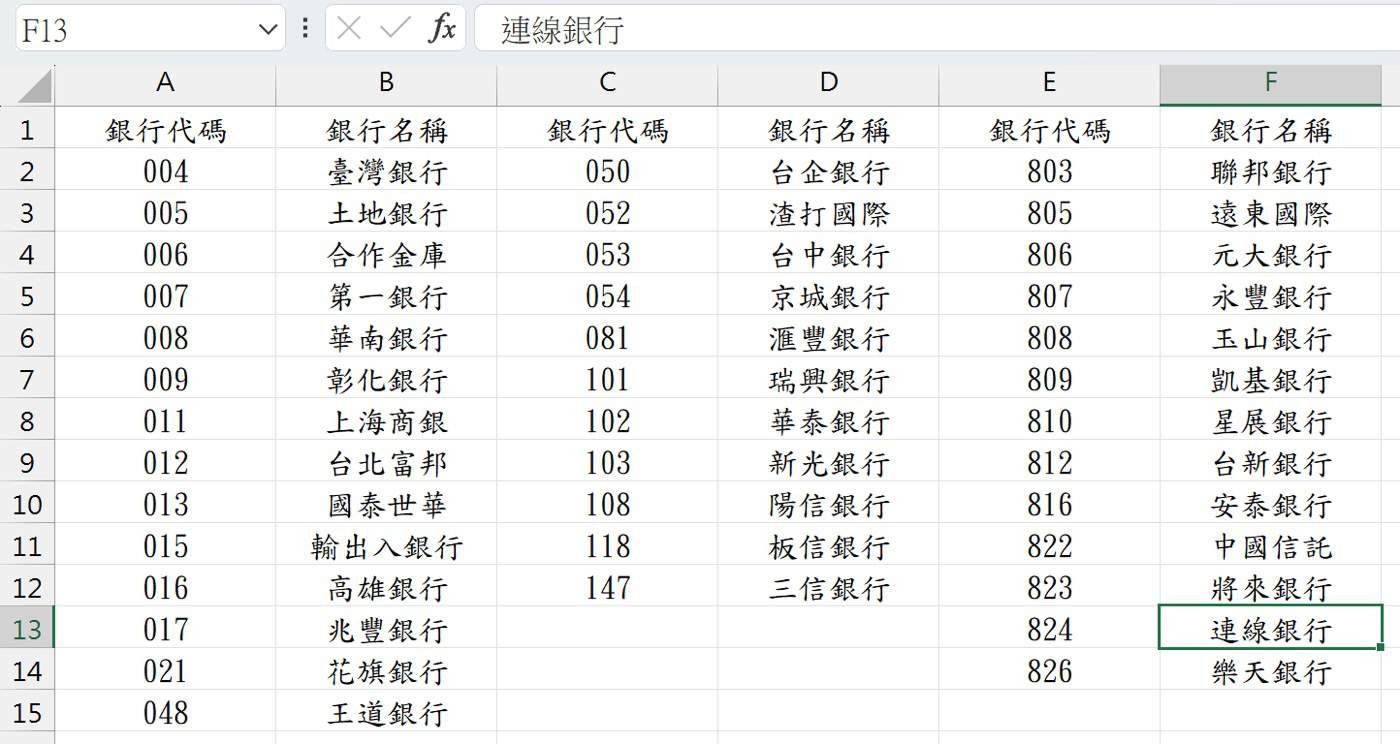
Task: Click cell with 永豐銀行
Action: [x=1270, y=296]
